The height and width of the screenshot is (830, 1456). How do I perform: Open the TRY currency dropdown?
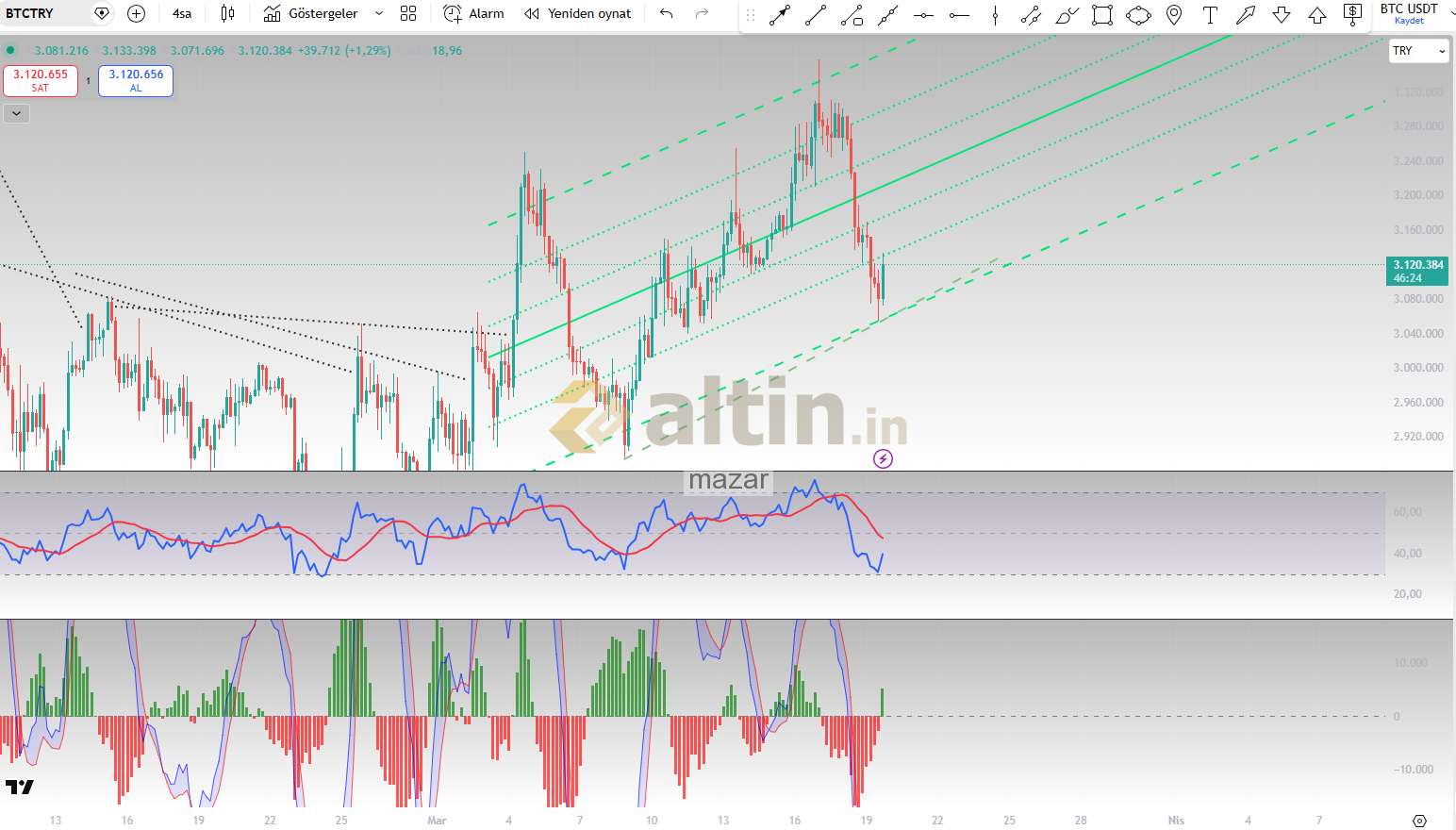point(1418,51)
